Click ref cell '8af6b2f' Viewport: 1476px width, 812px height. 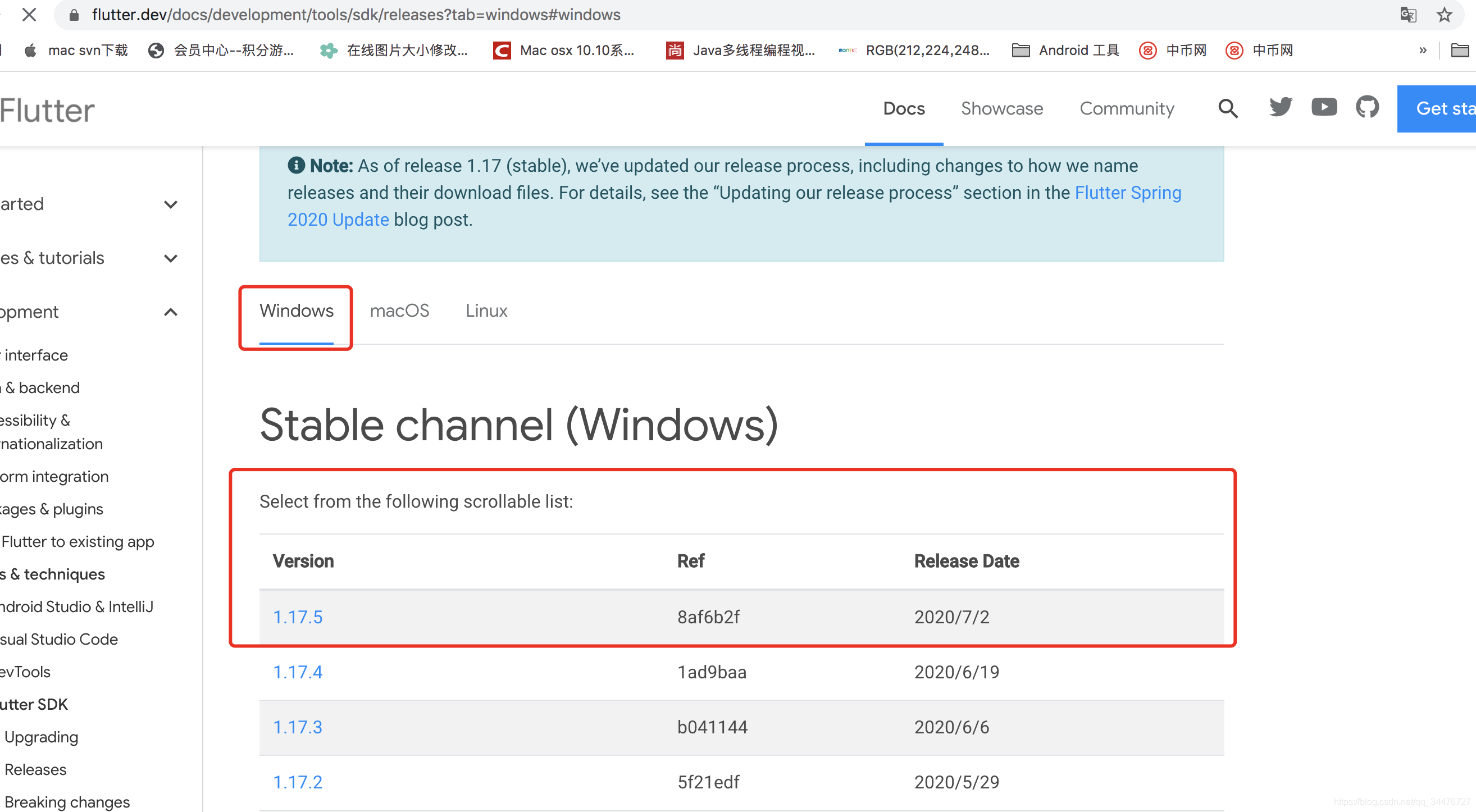pyautogui.click(x=708, y=617)
